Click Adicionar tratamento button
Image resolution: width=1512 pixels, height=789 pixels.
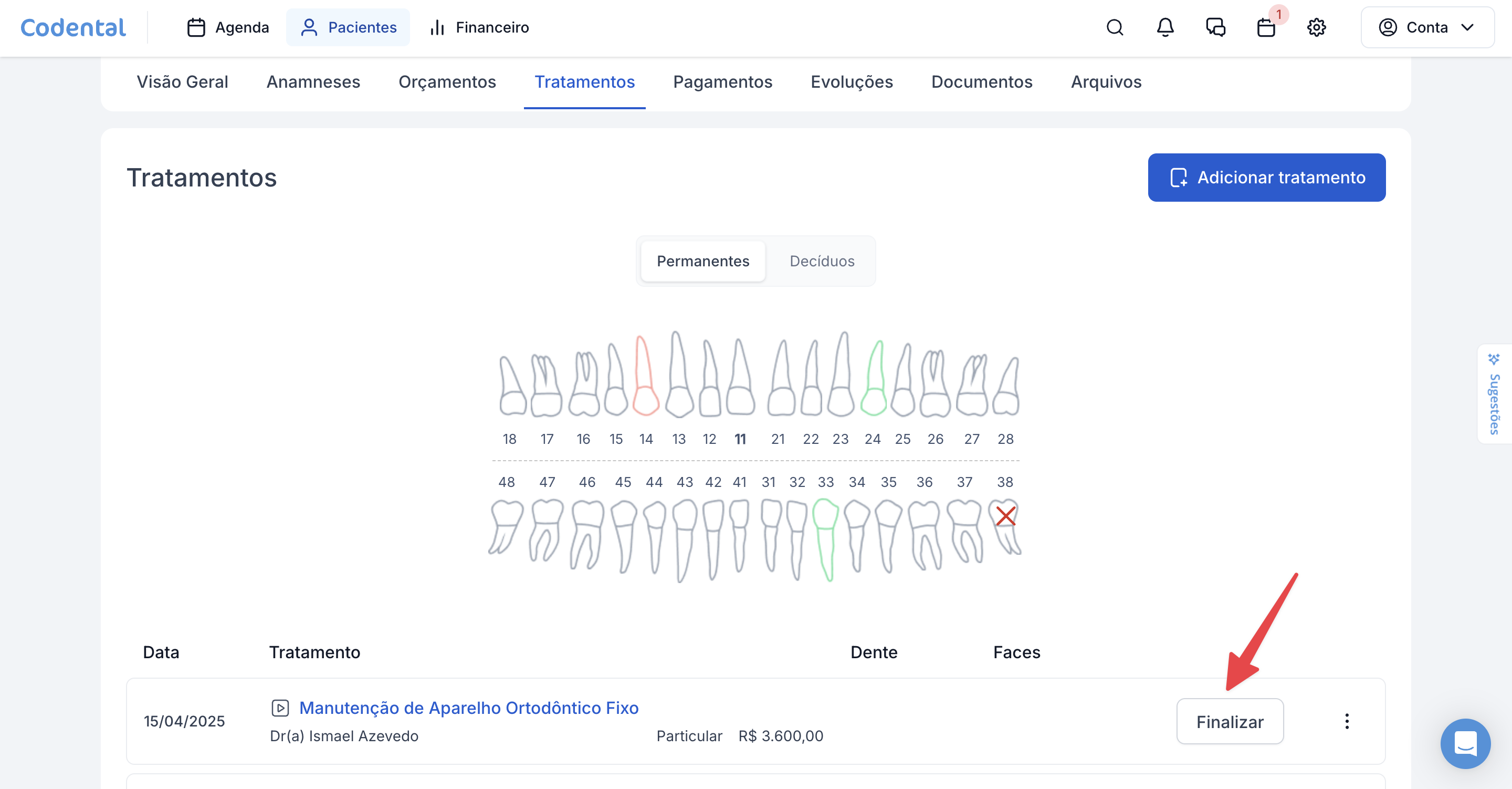click(1266, 178)
